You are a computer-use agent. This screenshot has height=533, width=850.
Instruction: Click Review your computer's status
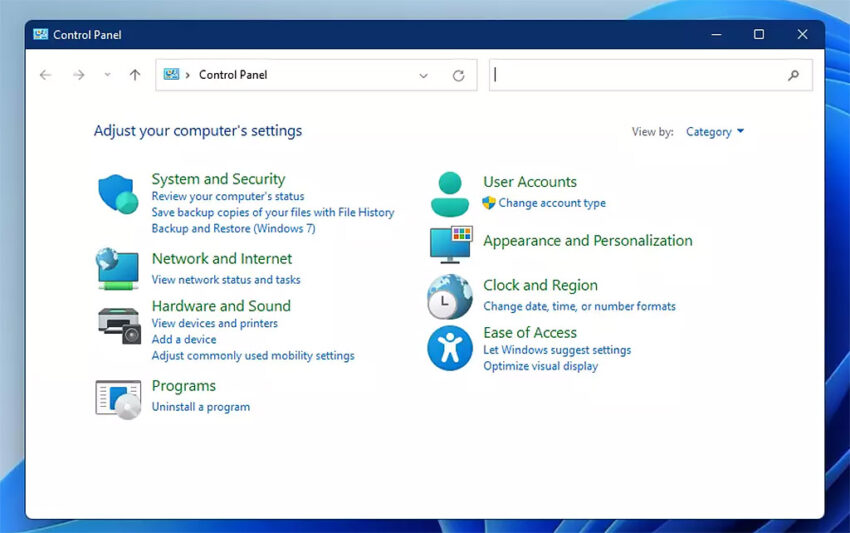pos(228,196)
